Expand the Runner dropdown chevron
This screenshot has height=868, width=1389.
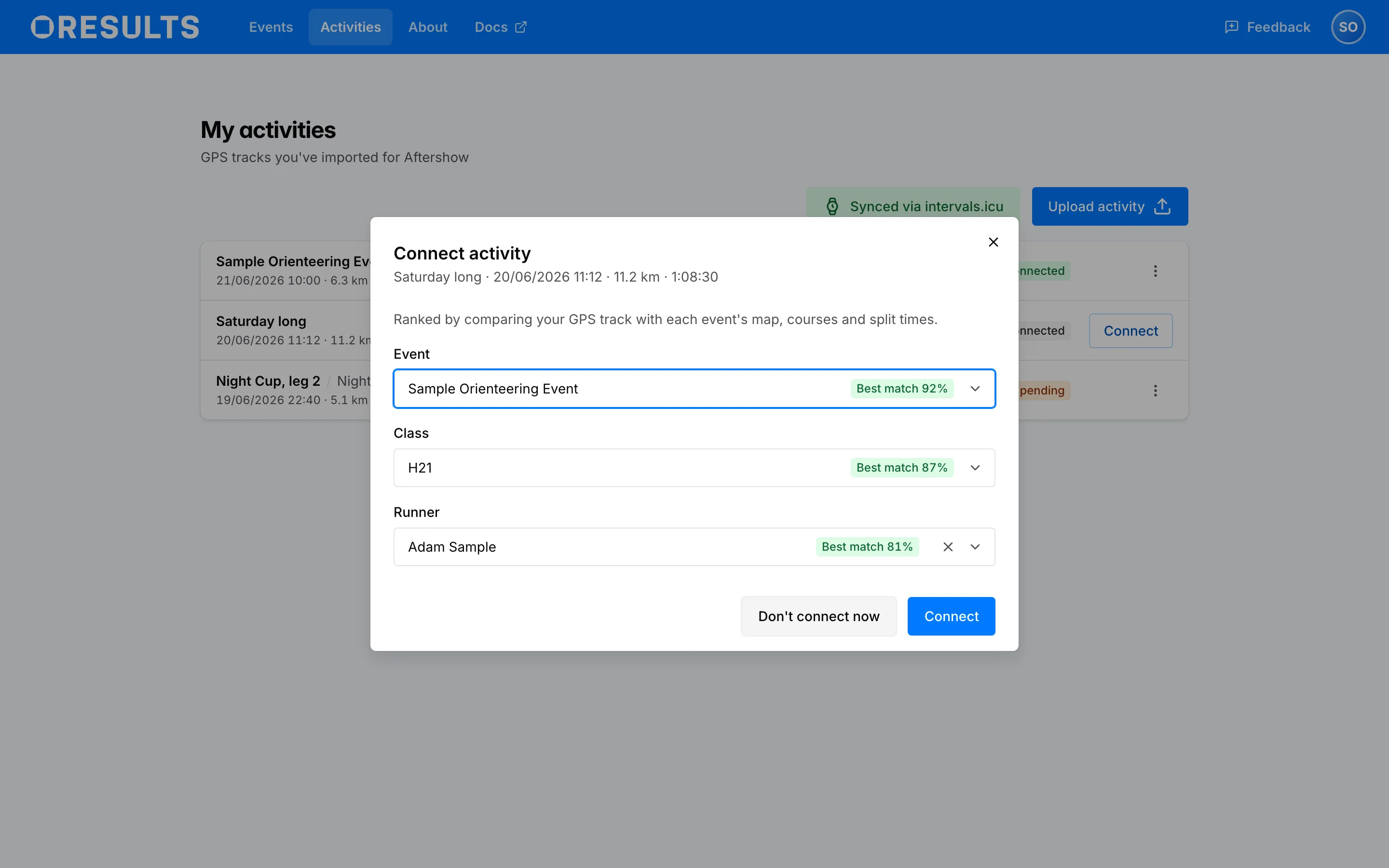[975, 547]
